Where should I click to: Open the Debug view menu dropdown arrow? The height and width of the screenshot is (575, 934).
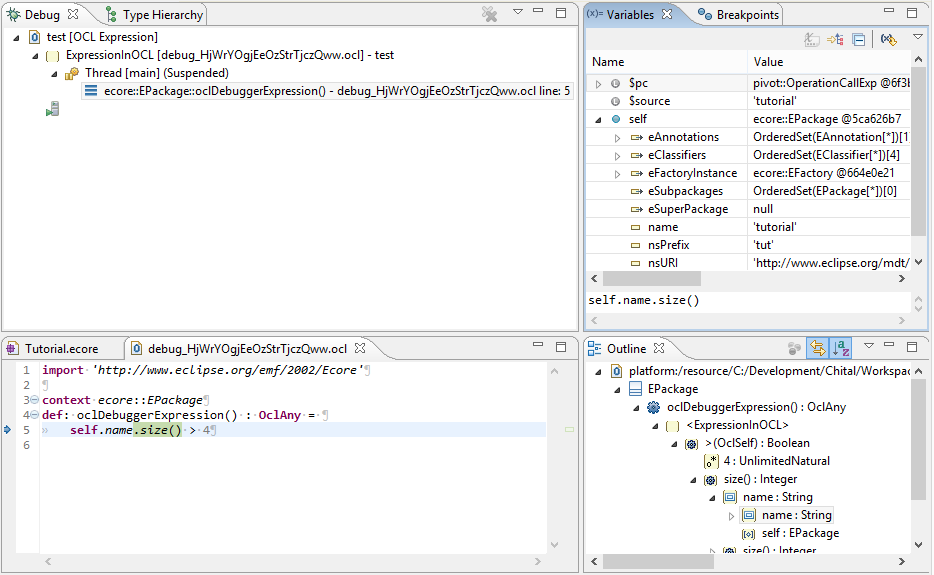(x=518, y=11)
